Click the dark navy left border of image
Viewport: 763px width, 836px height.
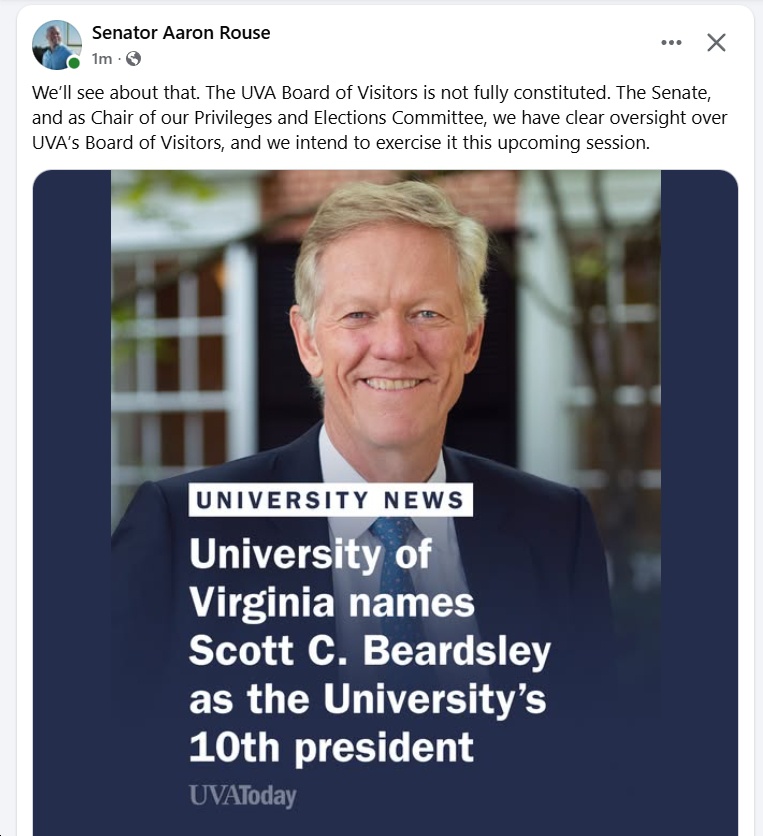point(71,500)
